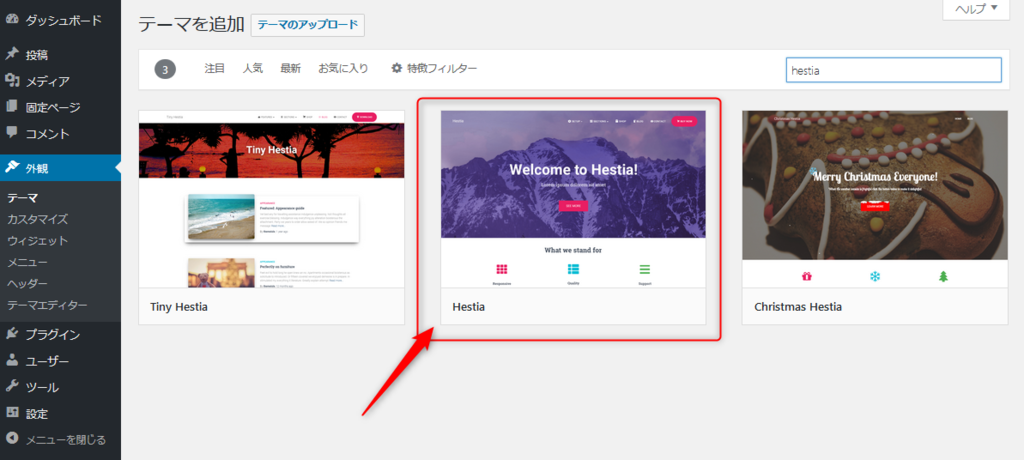Open the ヘッダー submenu link
The height and width of the screenshot is (460, 1024).
click(27, 284)
